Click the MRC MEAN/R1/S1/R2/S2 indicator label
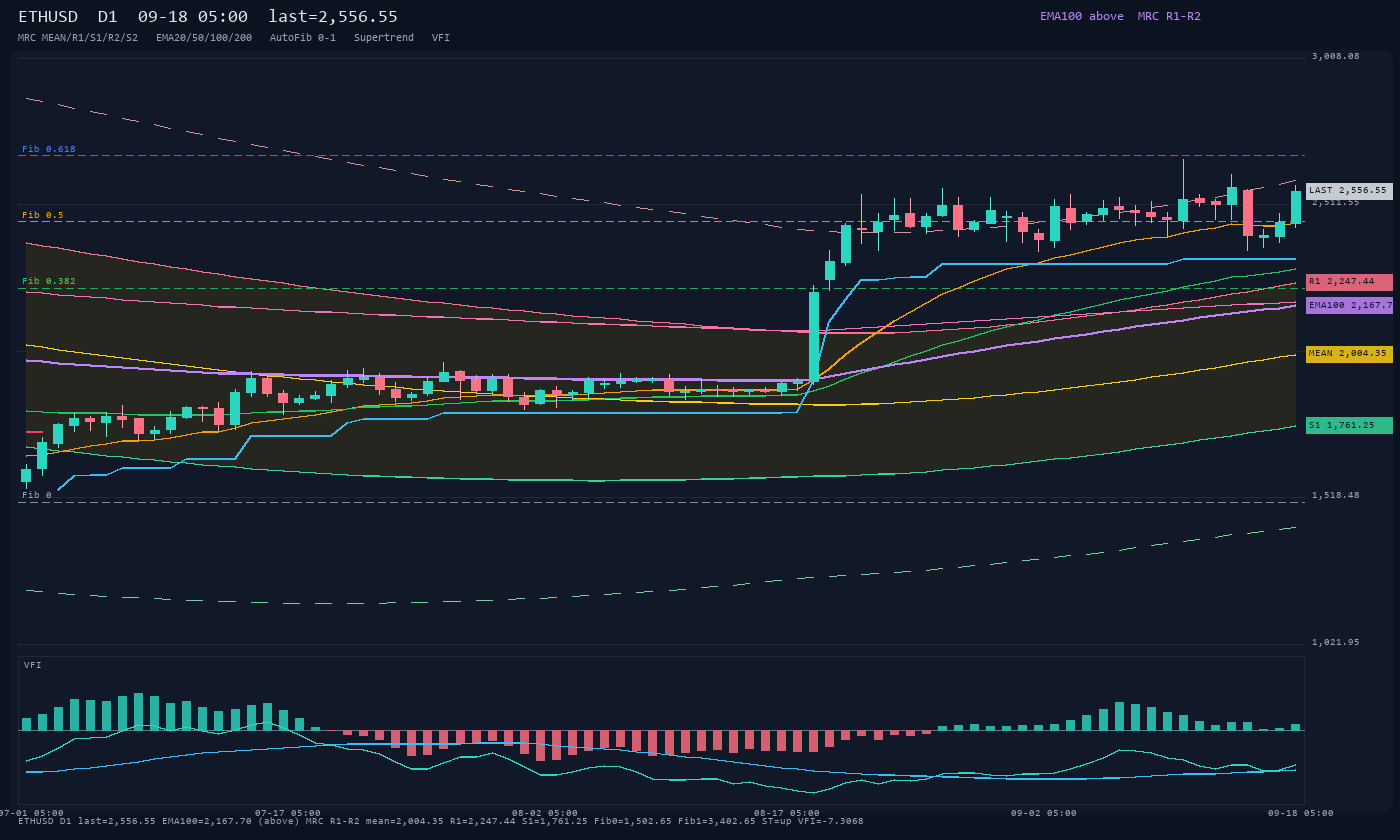The width and height of the screenshot is (1400, 840). [x=78, y=38]
